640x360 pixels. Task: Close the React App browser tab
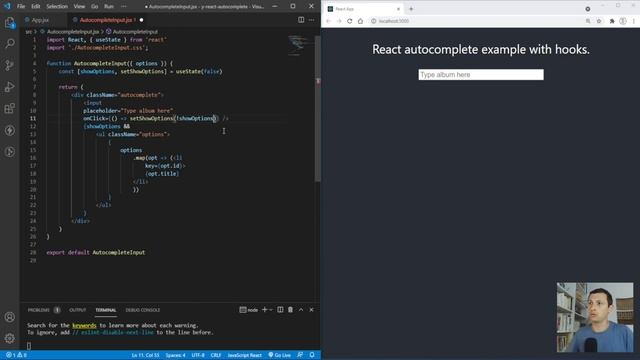[x=398, y=9]
